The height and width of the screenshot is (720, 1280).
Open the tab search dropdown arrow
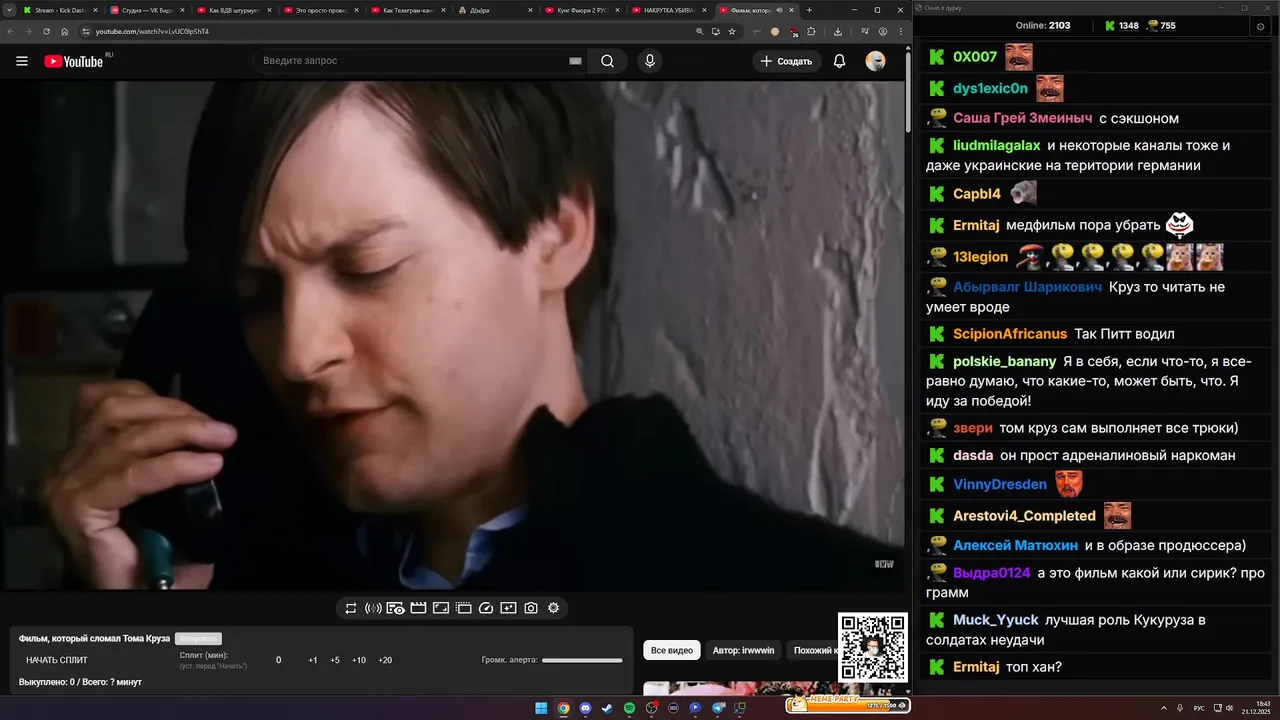point(10,10)
